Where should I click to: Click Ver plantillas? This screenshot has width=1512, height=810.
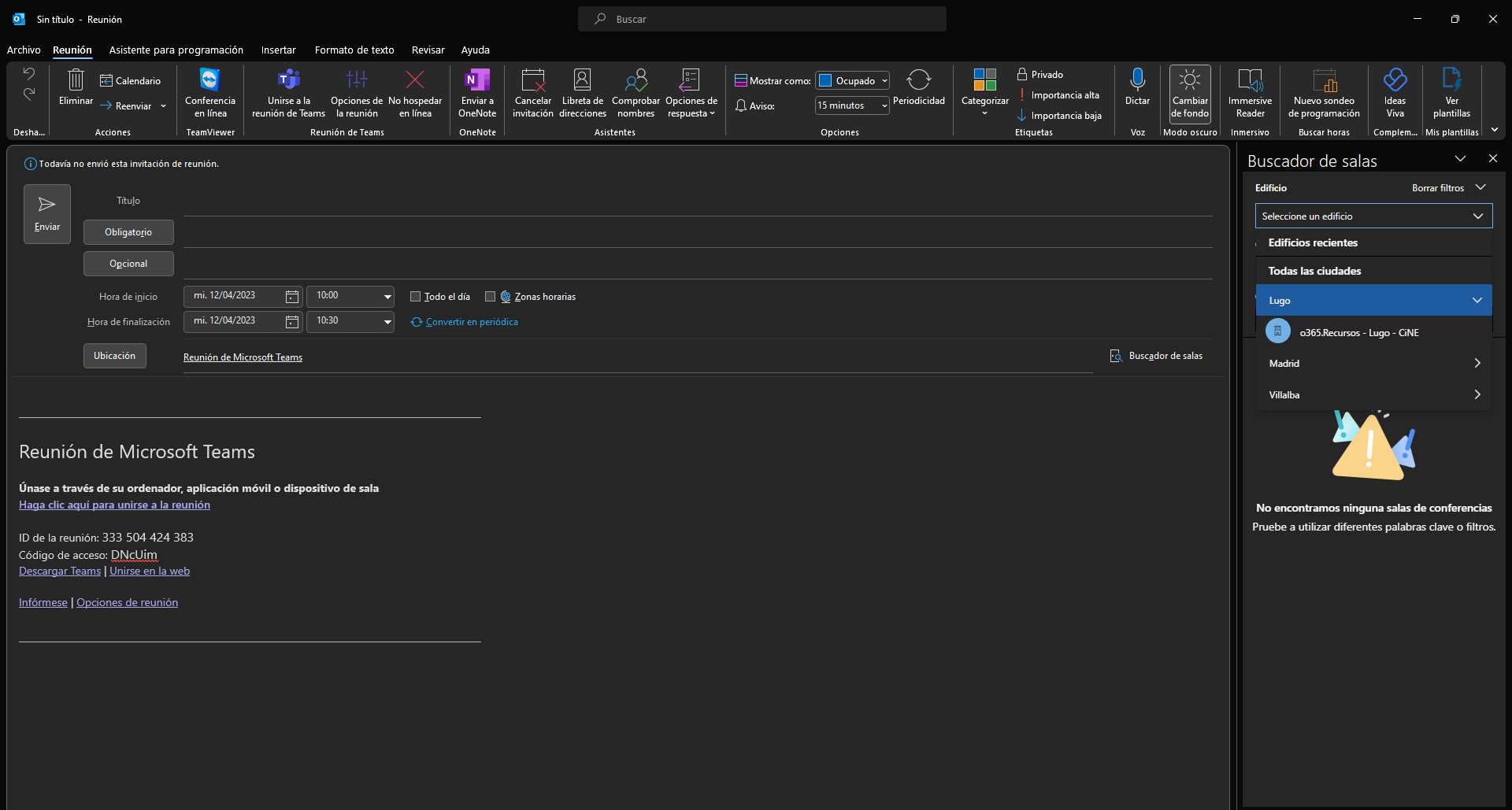tap(1451, 93)
